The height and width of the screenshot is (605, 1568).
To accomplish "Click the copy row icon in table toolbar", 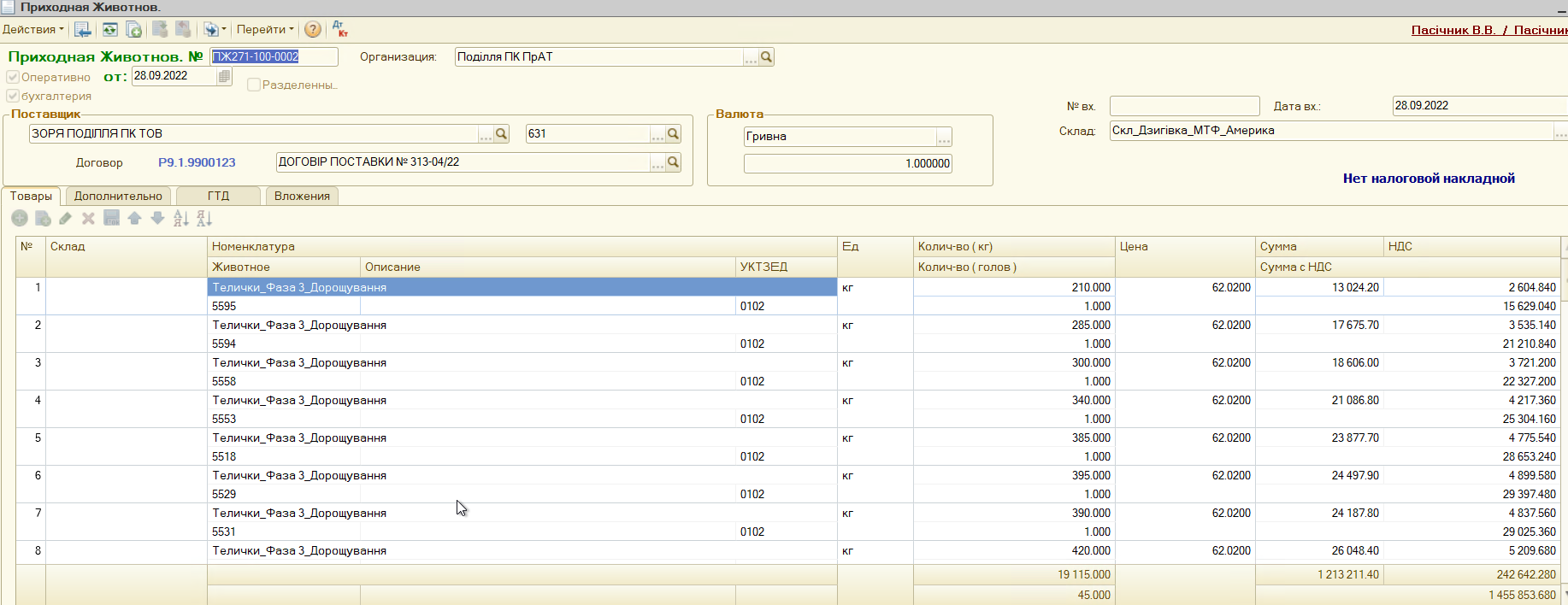I will tap(43, 219).
